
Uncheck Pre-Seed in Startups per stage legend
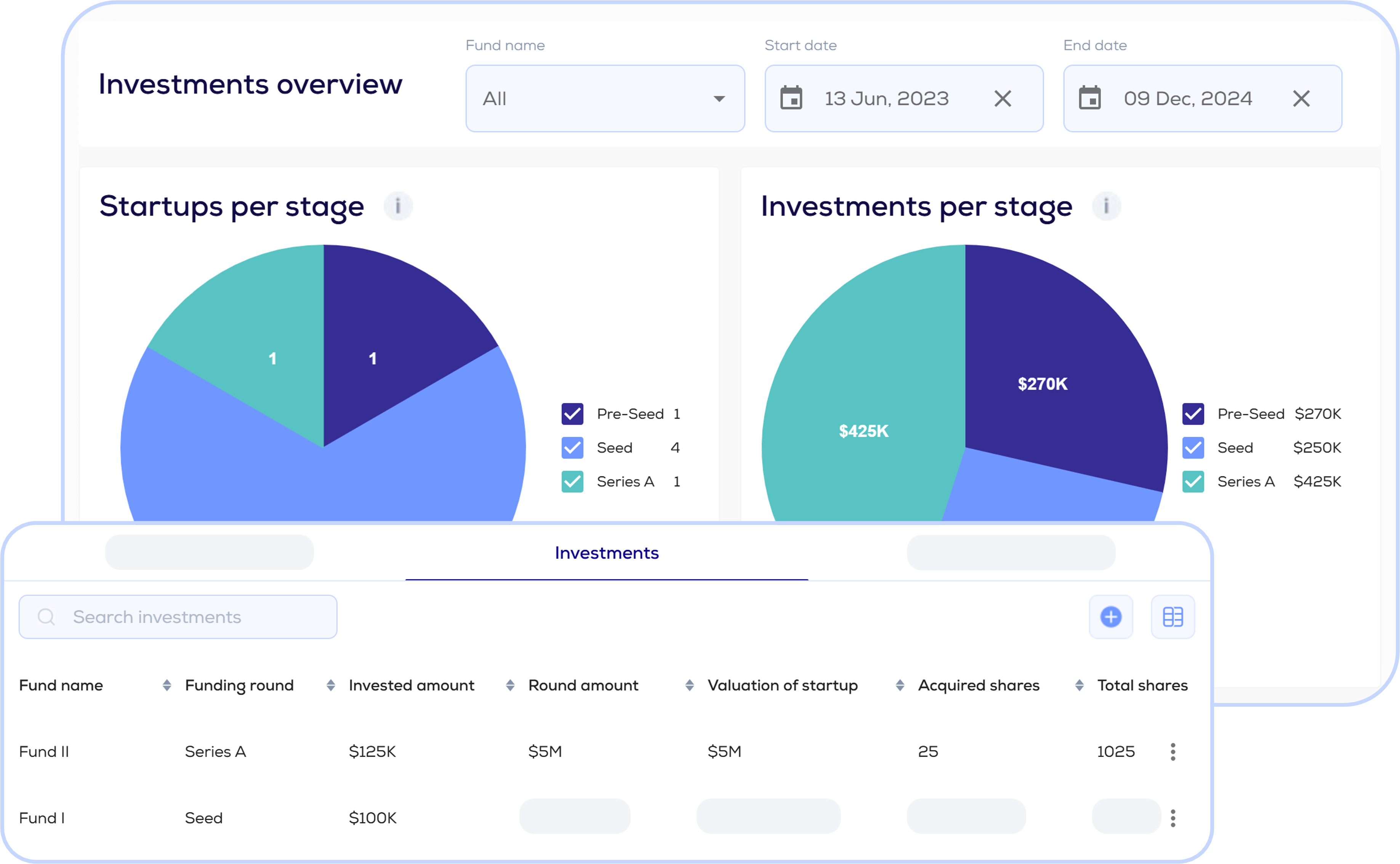[572, 414]
